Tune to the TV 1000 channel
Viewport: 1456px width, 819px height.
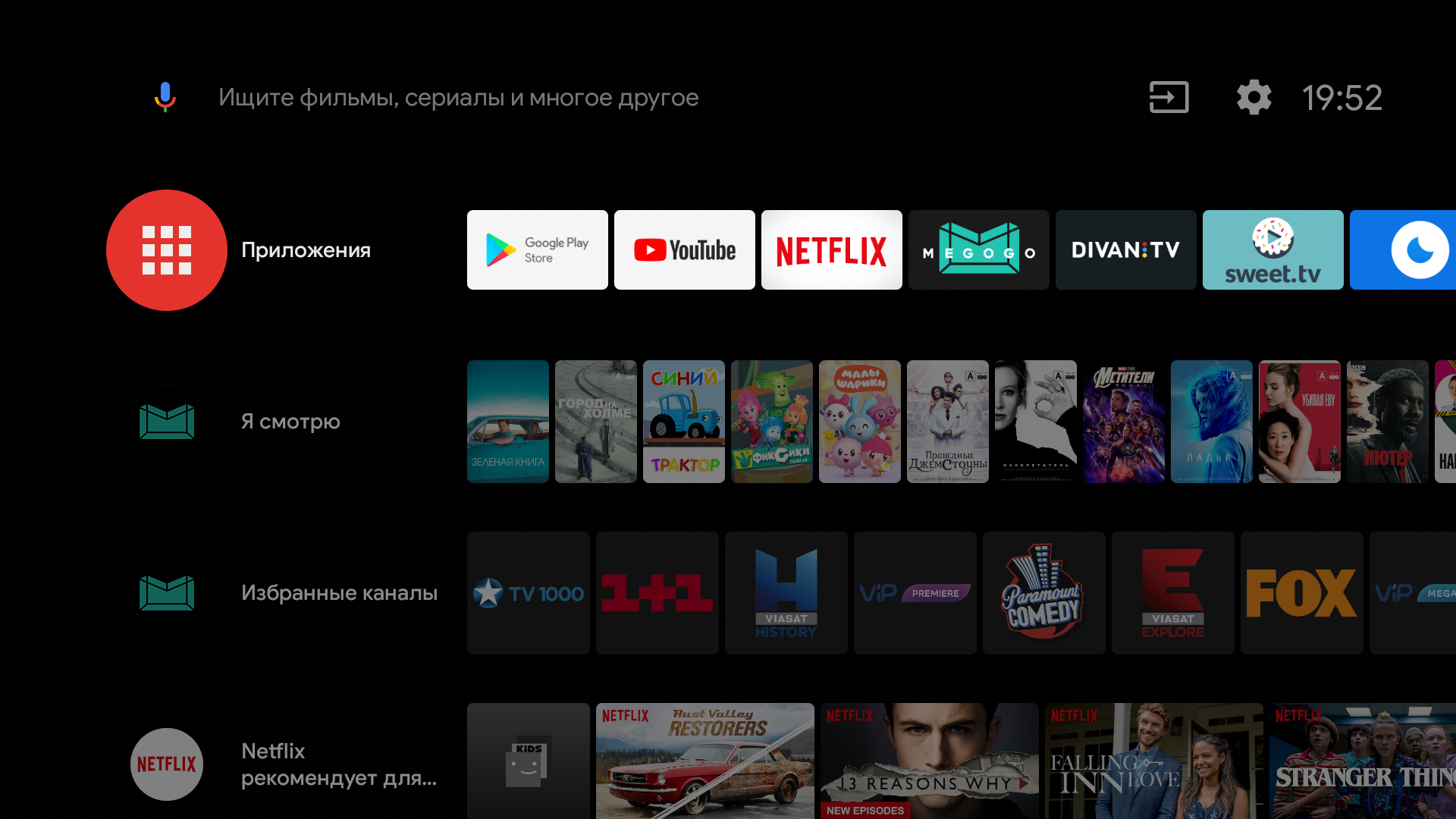tap(529, 593)
